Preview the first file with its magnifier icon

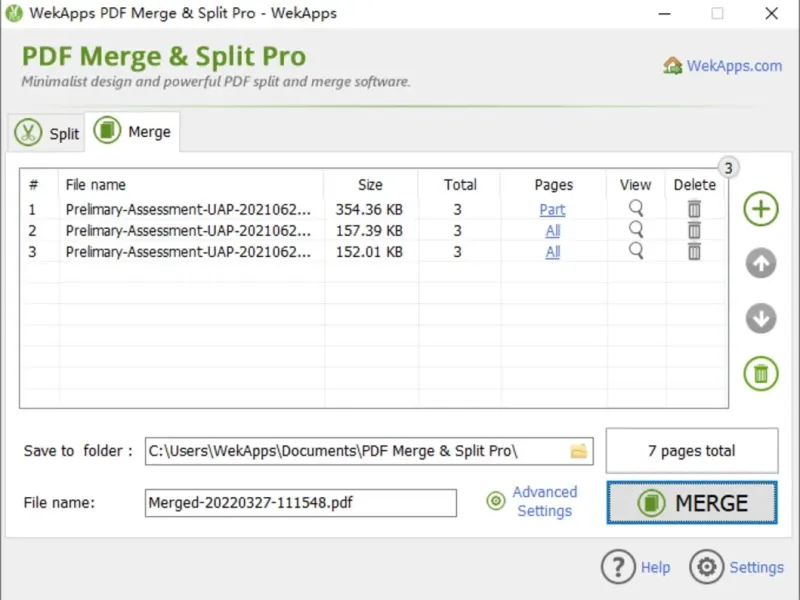click(x=636, y=208)
